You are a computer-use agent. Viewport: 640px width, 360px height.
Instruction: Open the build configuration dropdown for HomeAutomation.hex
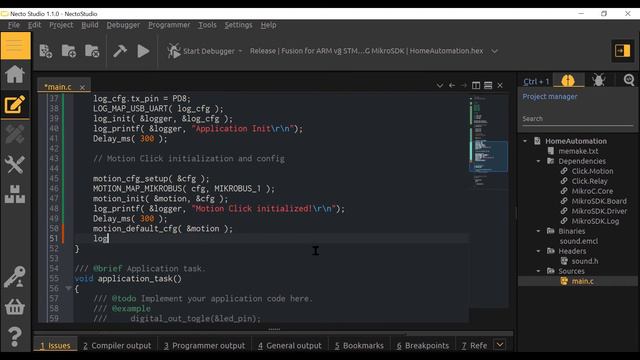[495, 51]
